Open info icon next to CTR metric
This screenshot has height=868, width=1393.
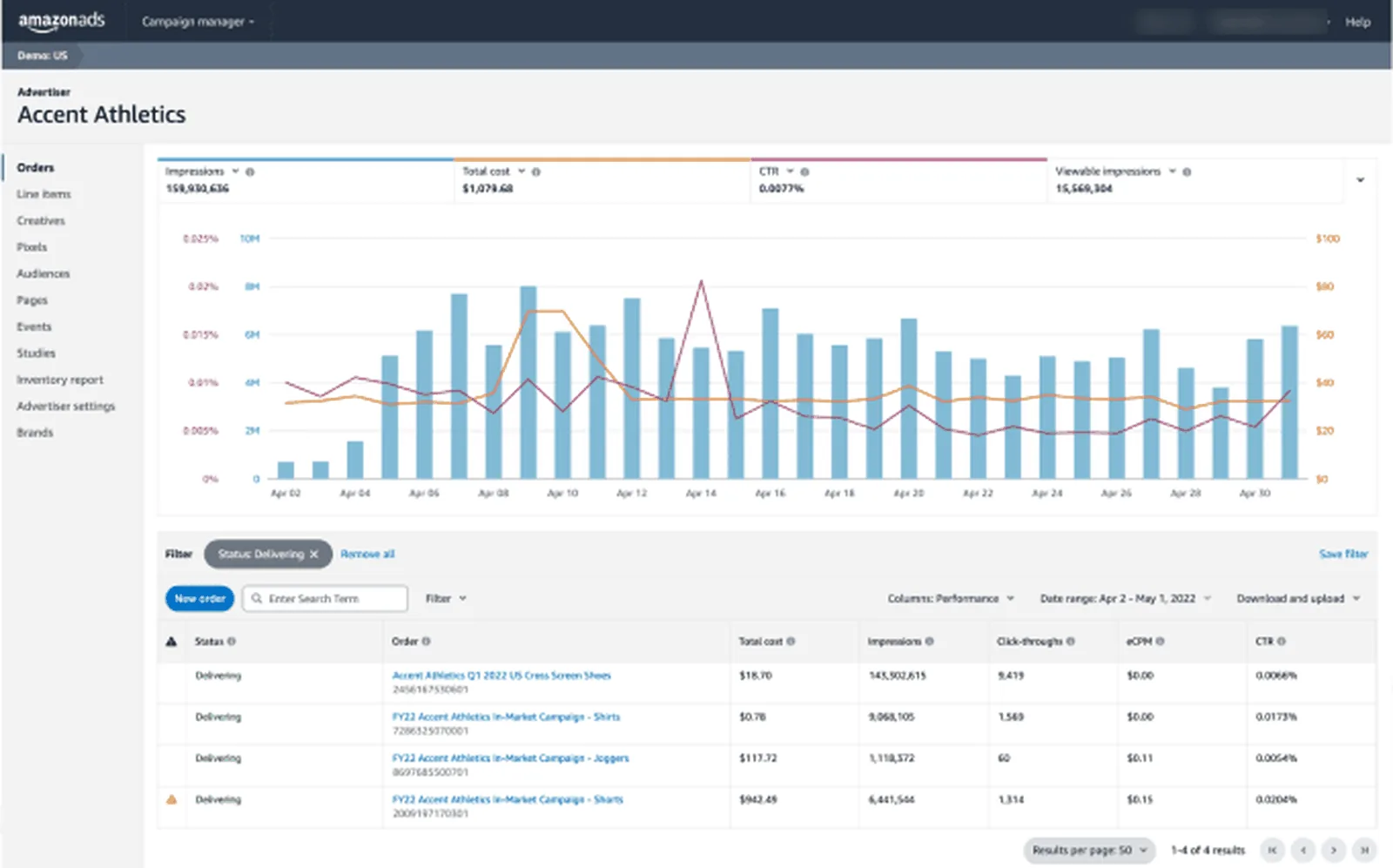point(805,172)
